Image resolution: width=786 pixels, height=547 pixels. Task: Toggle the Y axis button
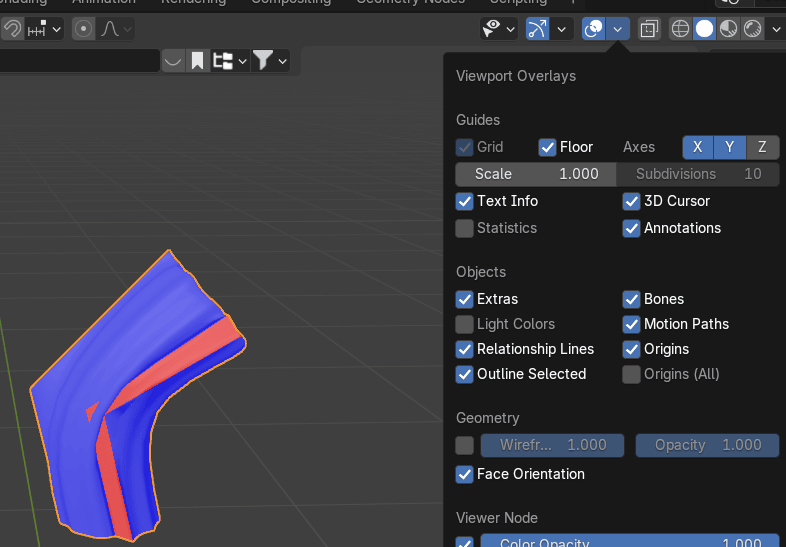point(730,147)
